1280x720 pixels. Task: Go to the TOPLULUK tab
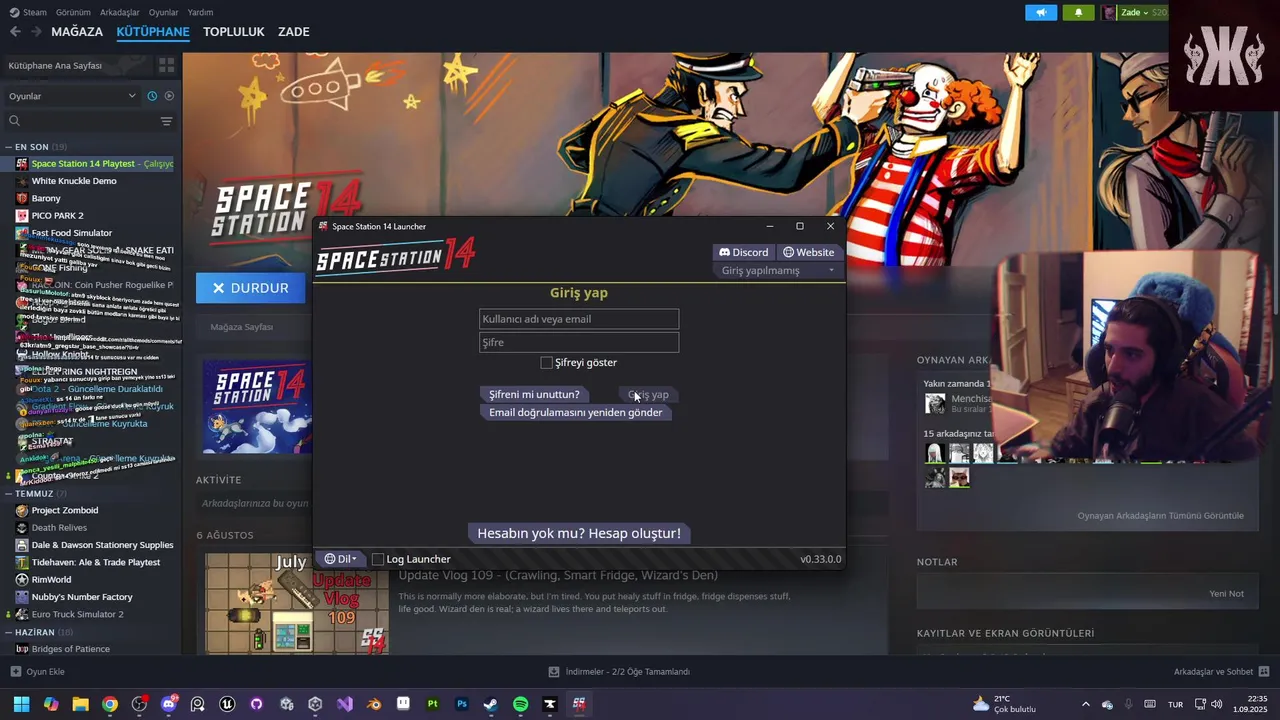(233, 32)
